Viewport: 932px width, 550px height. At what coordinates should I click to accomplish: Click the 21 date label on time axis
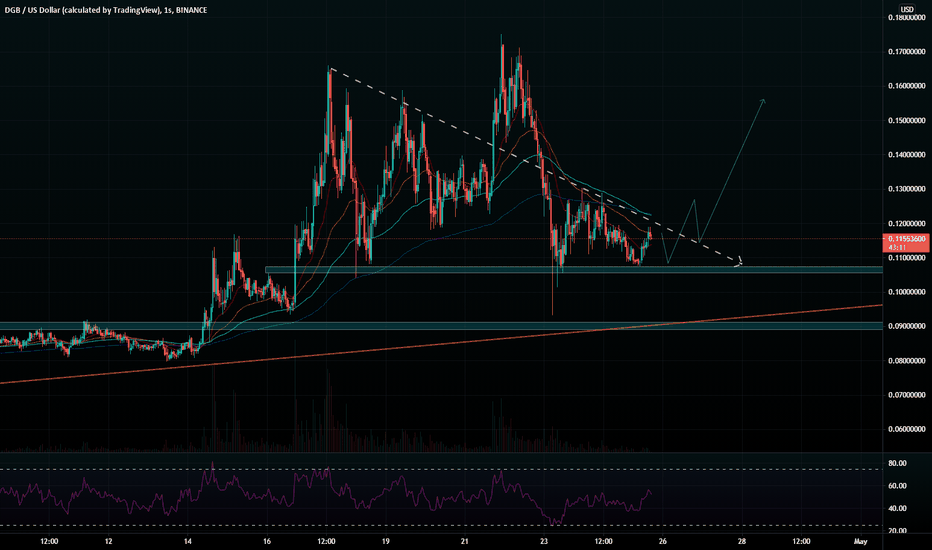pyautogui.click(x=465, y=542)
